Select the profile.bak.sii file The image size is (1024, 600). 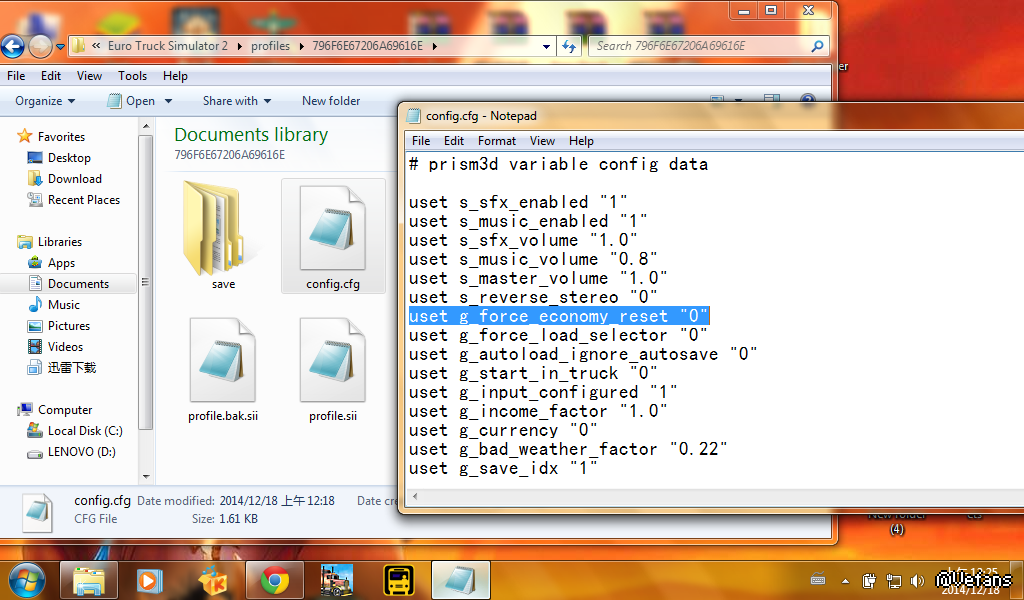[222, 364]
